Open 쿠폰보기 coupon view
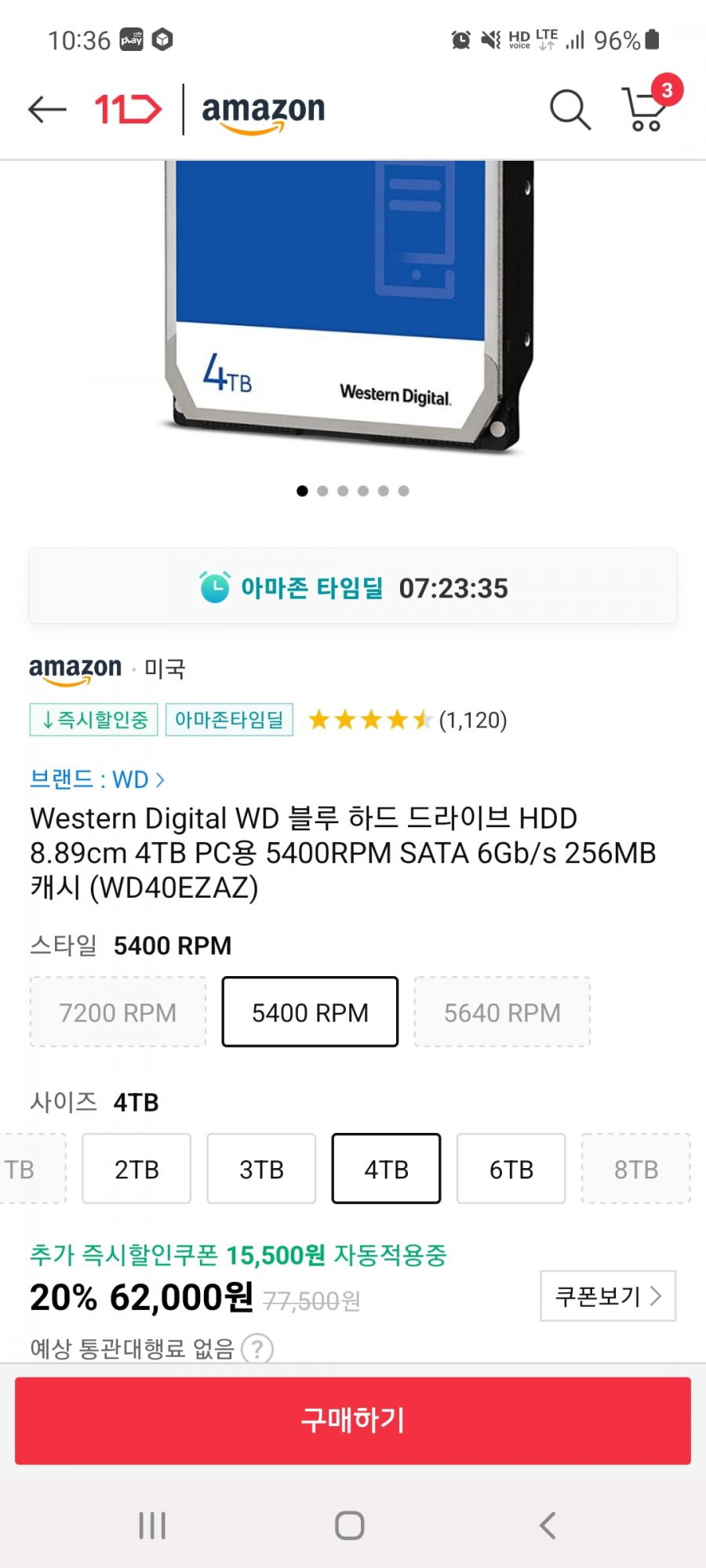 [x=608, y=1296]
